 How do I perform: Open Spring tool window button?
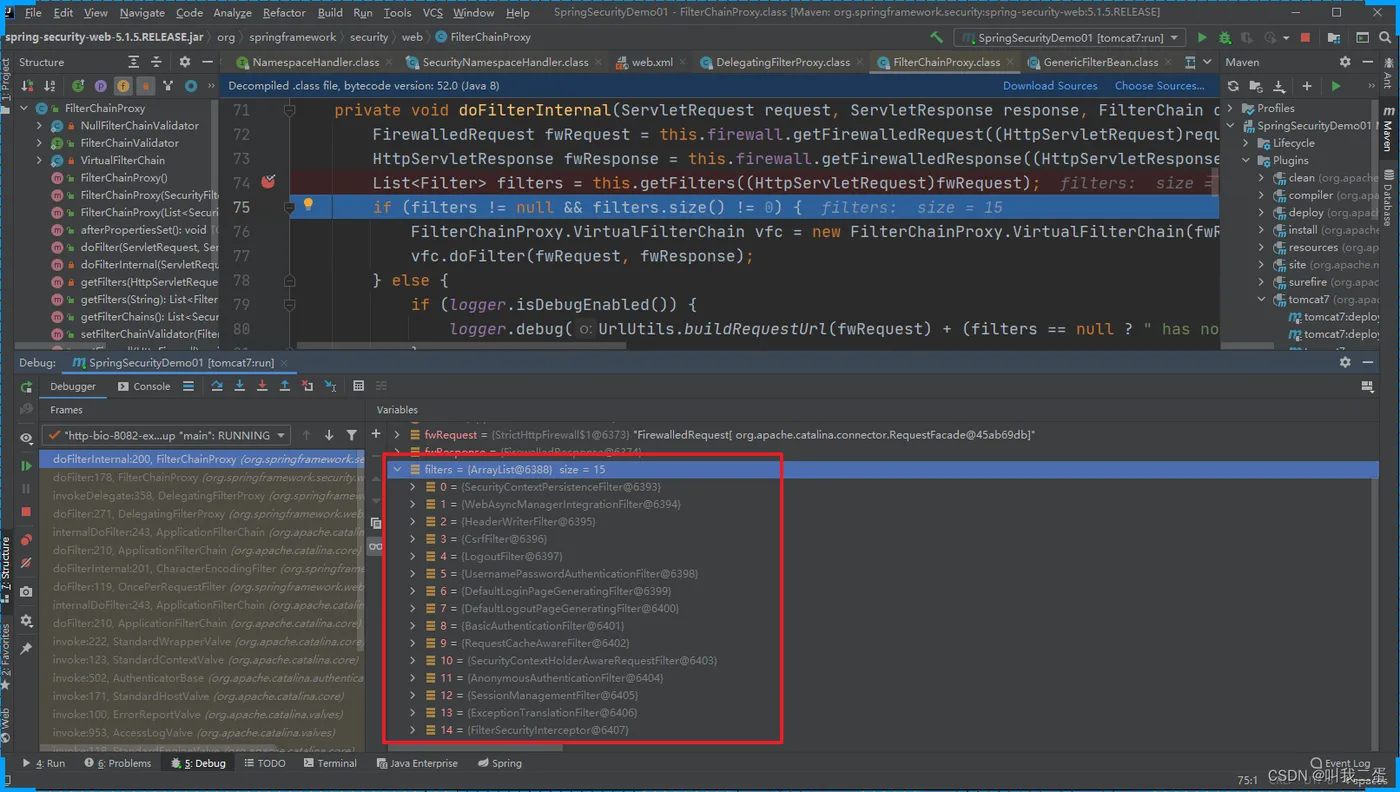pos(498,763)
